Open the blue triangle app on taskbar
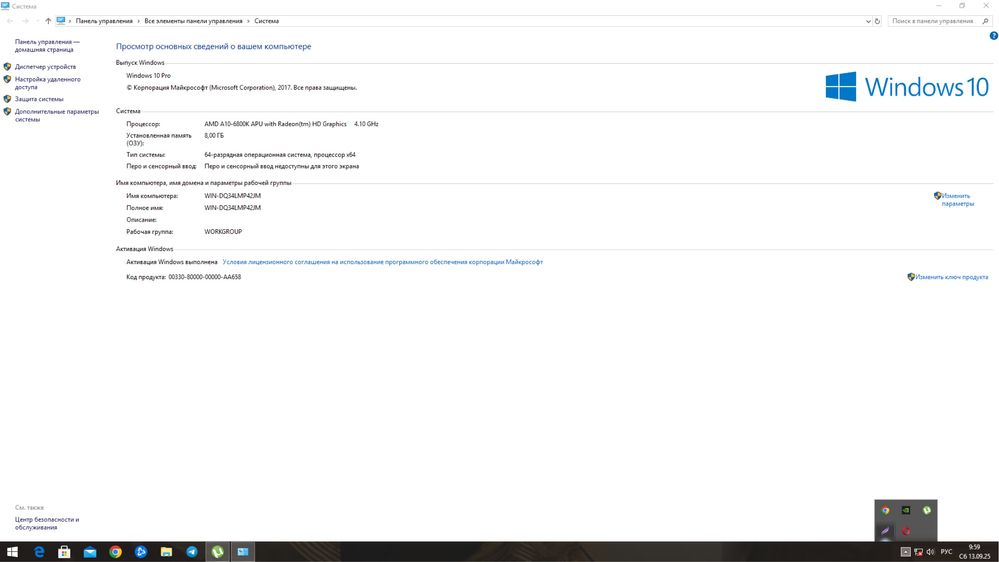 [141, 552]
